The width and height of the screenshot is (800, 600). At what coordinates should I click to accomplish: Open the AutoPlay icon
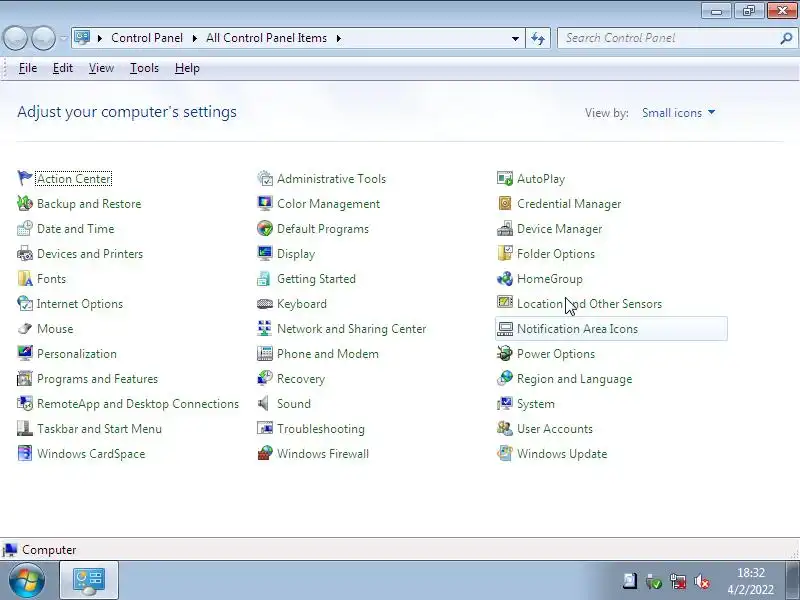pyautogui.click(x=505, y=179)
